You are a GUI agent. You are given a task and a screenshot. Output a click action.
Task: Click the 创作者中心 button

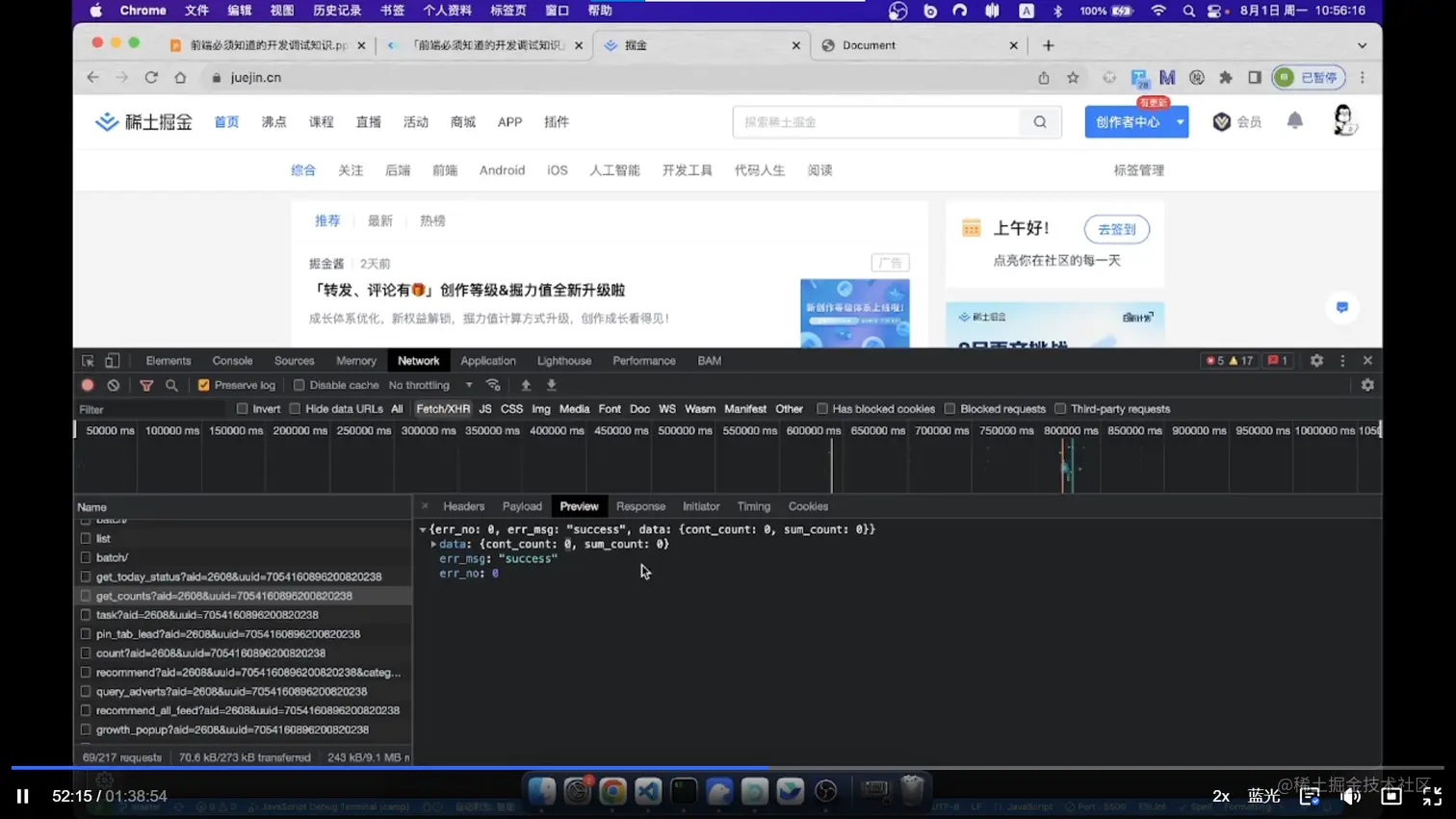[1128, 122]
